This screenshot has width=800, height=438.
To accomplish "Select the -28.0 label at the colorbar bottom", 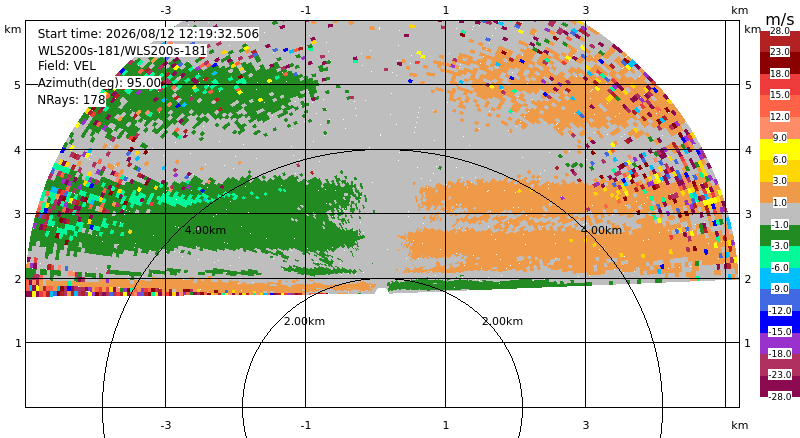I will click(780, 396).
